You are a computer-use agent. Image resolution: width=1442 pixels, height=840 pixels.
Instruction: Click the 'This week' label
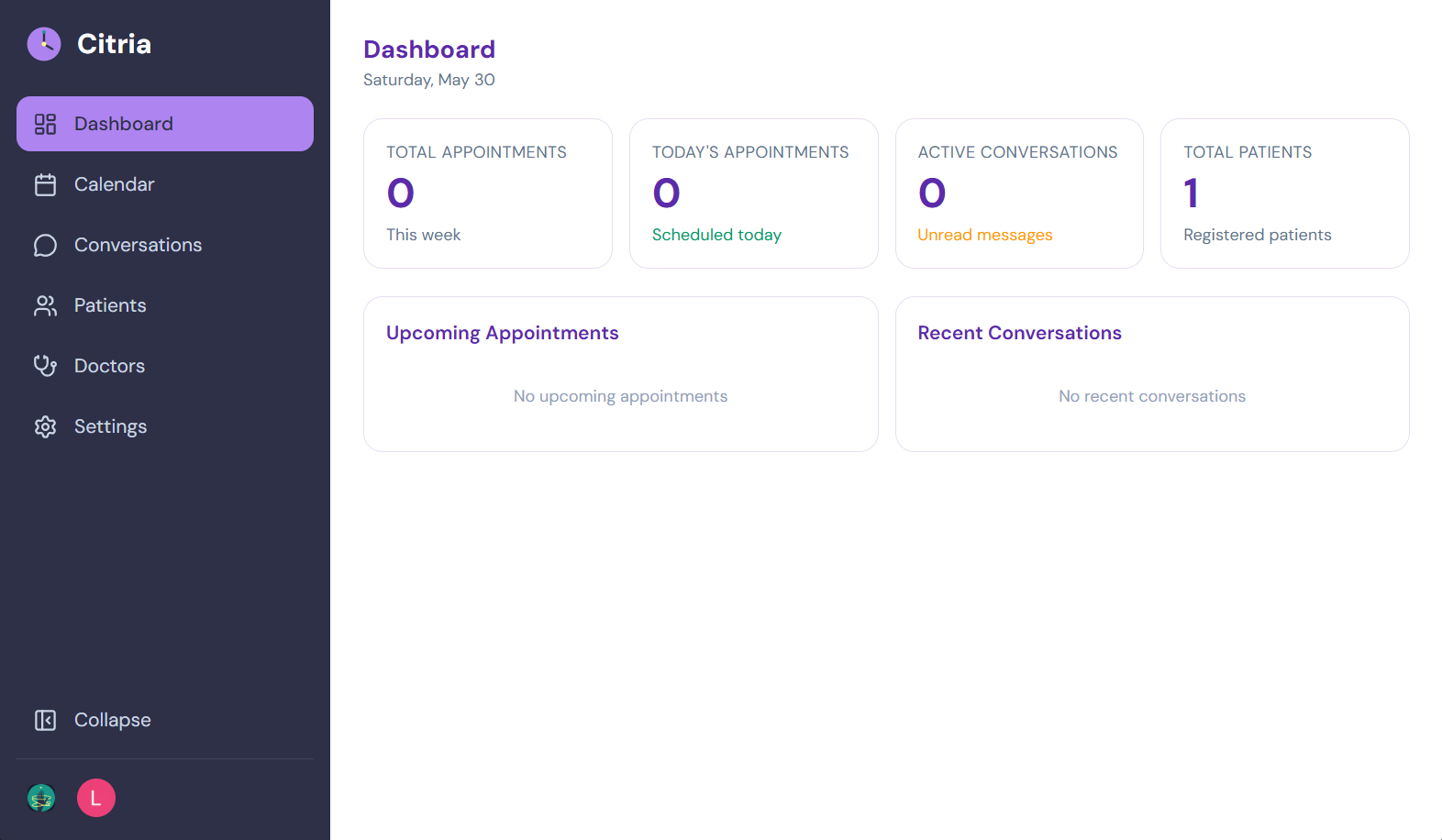click(x=423, y=235)
